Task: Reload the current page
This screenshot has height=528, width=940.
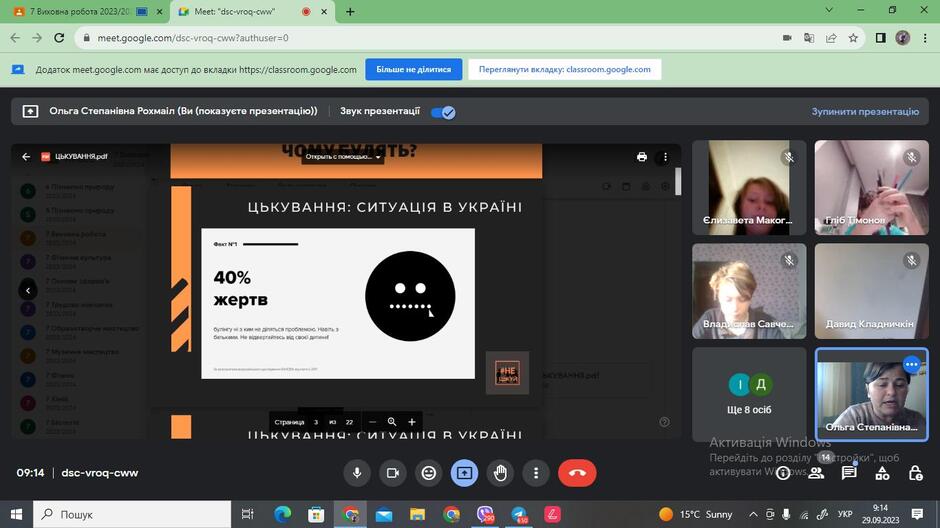Action: tap(59, 38)
